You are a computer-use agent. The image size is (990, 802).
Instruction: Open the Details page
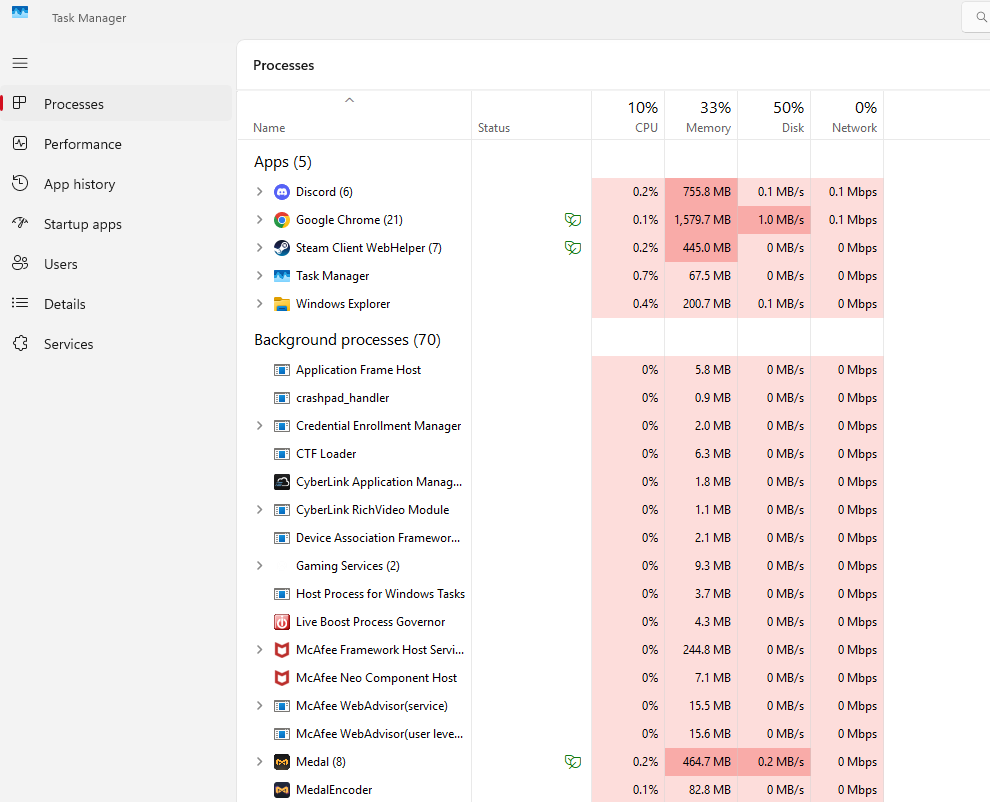pos(116,304)
